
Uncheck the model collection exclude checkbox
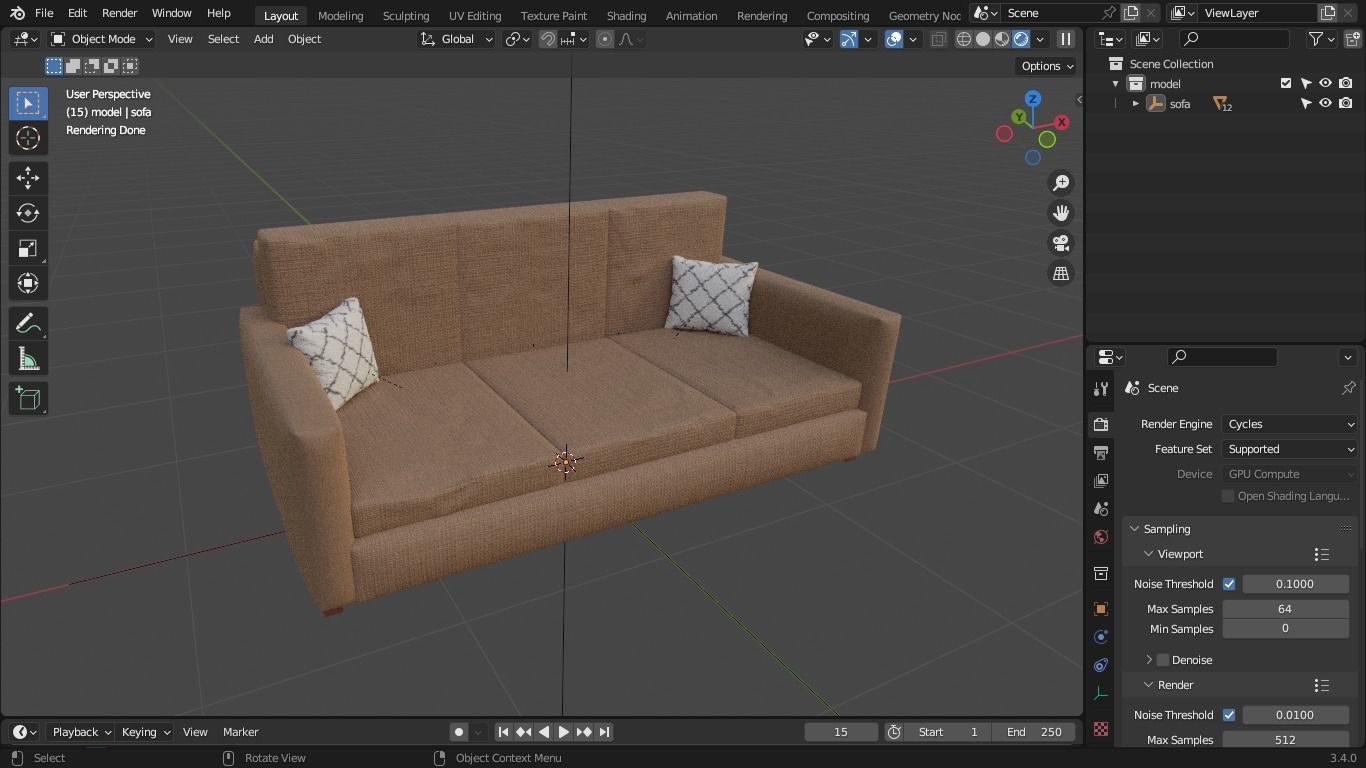[1286, 83]
